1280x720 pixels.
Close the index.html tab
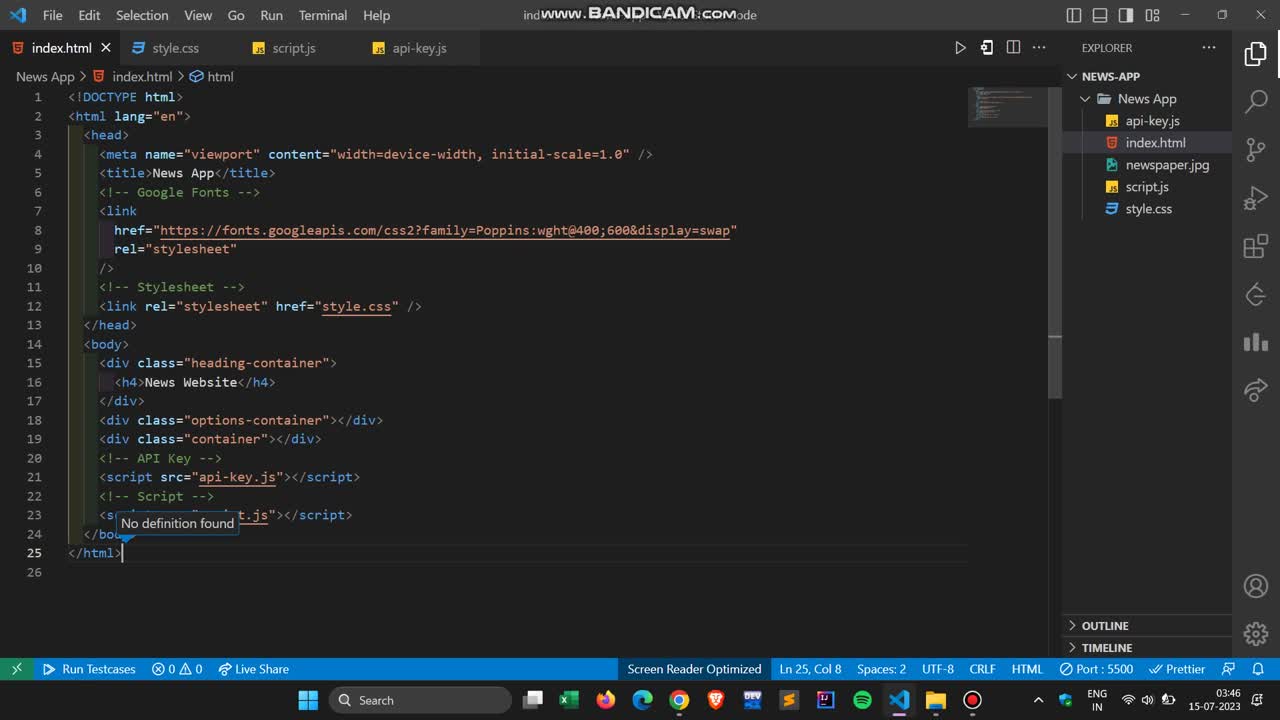[106, 48]
